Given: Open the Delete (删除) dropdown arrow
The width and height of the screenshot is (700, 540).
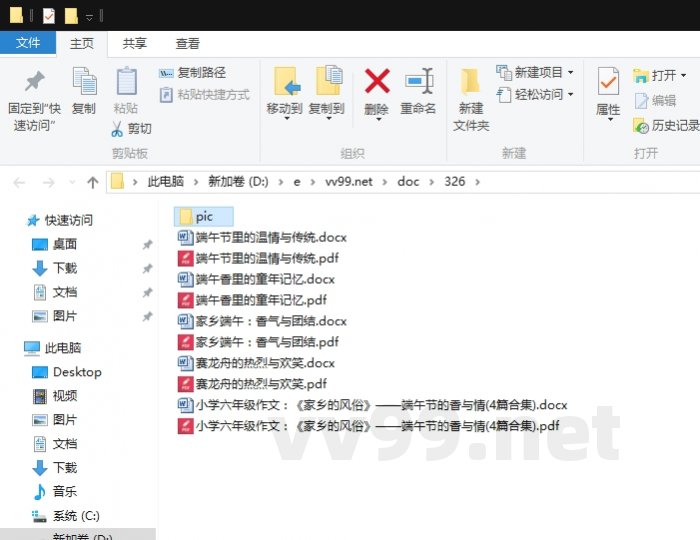Looking at the screenshot, I should tap(377, 119).
